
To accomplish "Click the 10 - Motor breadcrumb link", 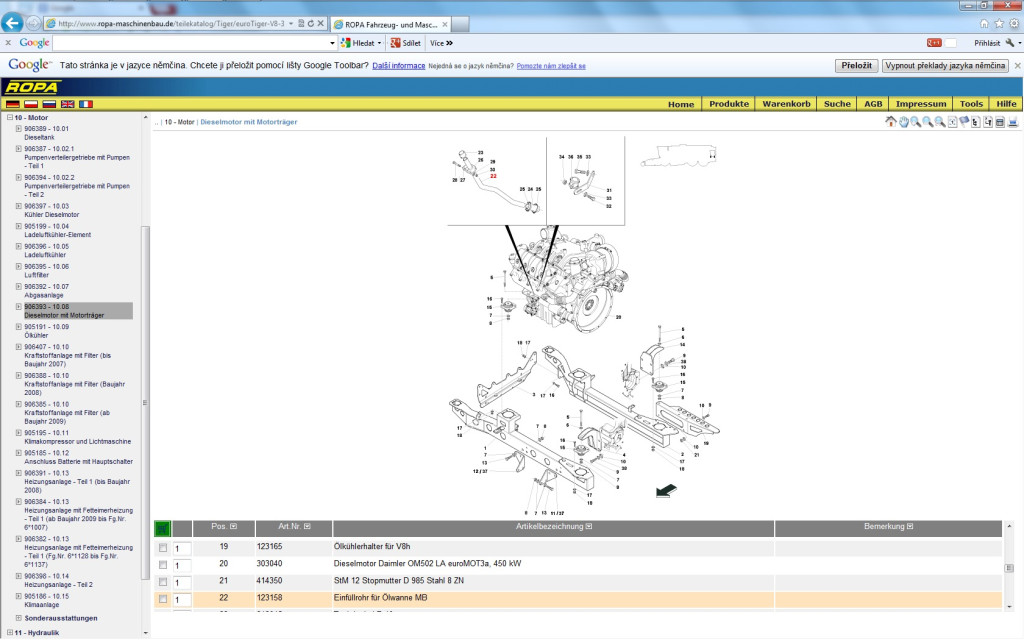I will (179, 122).
